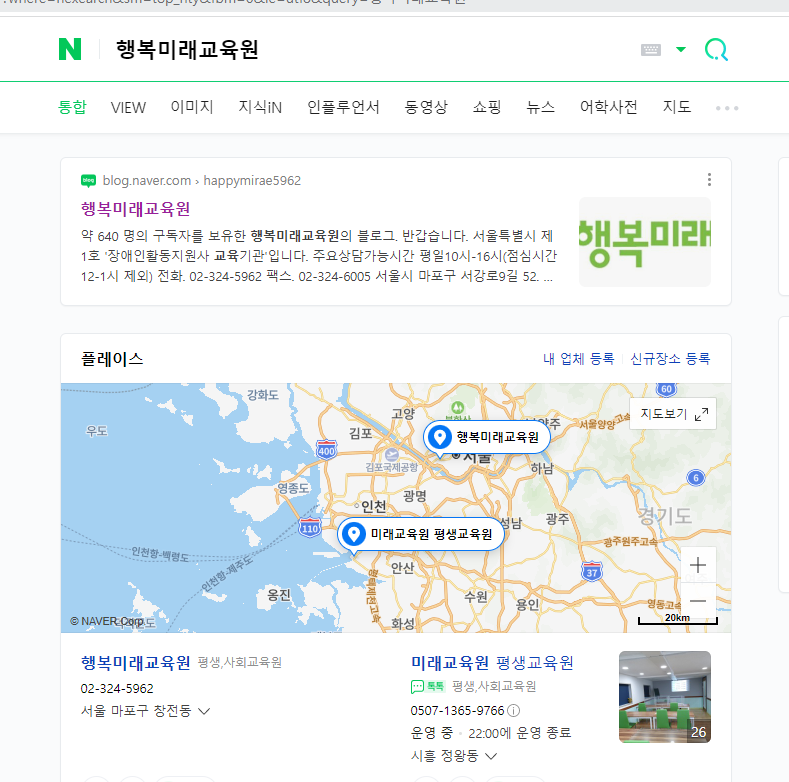Expand the 서울 마포구 창전동 address chevron
The width and height of the screenshot is (789, 782).
pyautogui.click(x=204, y=711)
